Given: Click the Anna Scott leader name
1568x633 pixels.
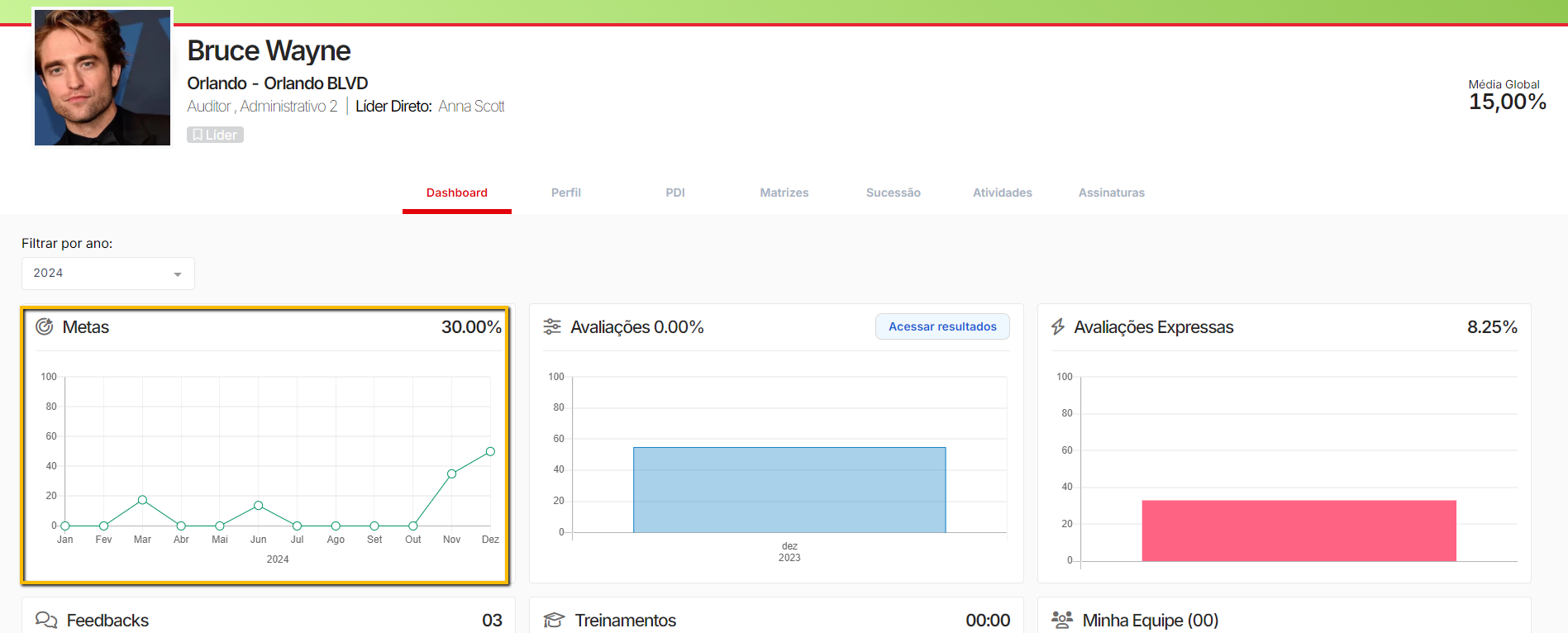Looking at the screenshot, I should coord(471,107).
